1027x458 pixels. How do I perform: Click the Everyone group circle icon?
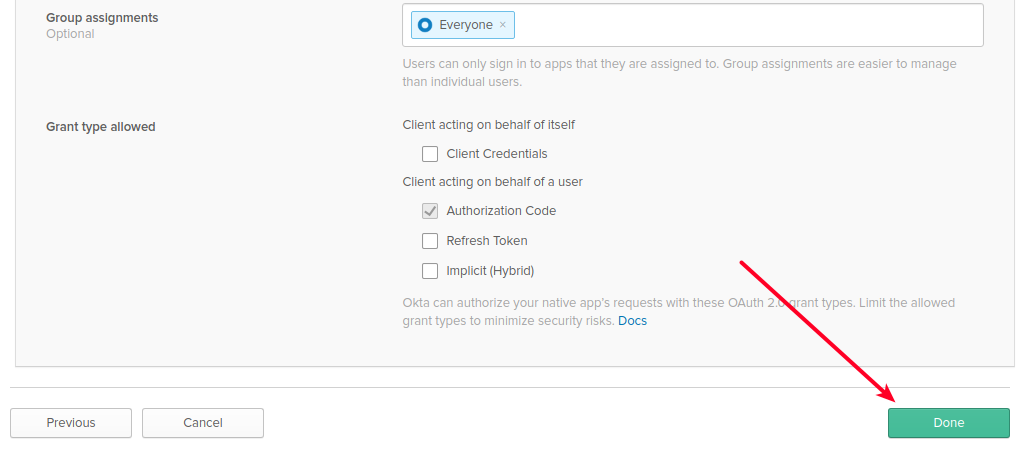tap(425, 25)
